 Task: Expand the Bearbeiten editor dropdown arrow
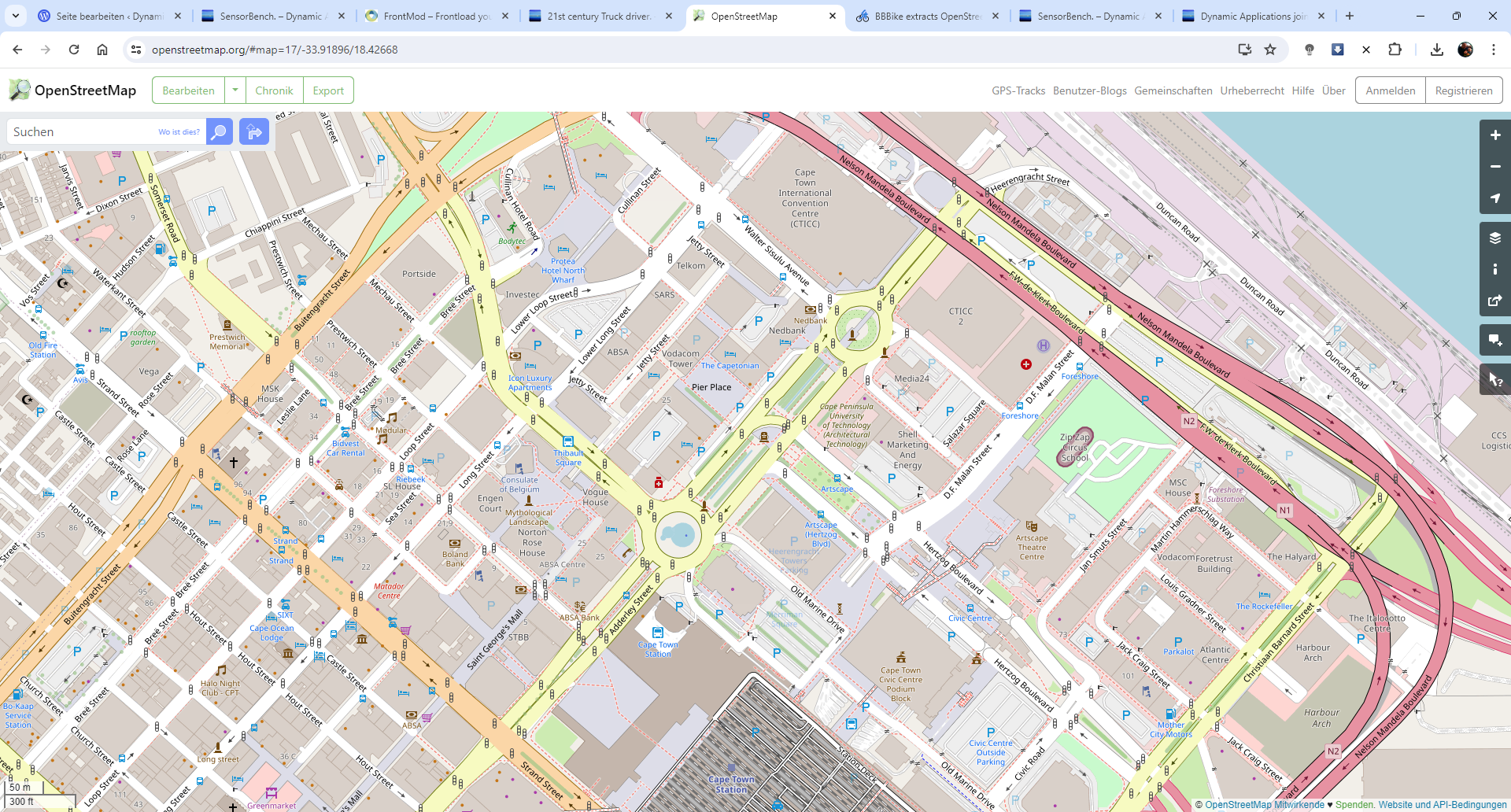[x=235, y=90]
